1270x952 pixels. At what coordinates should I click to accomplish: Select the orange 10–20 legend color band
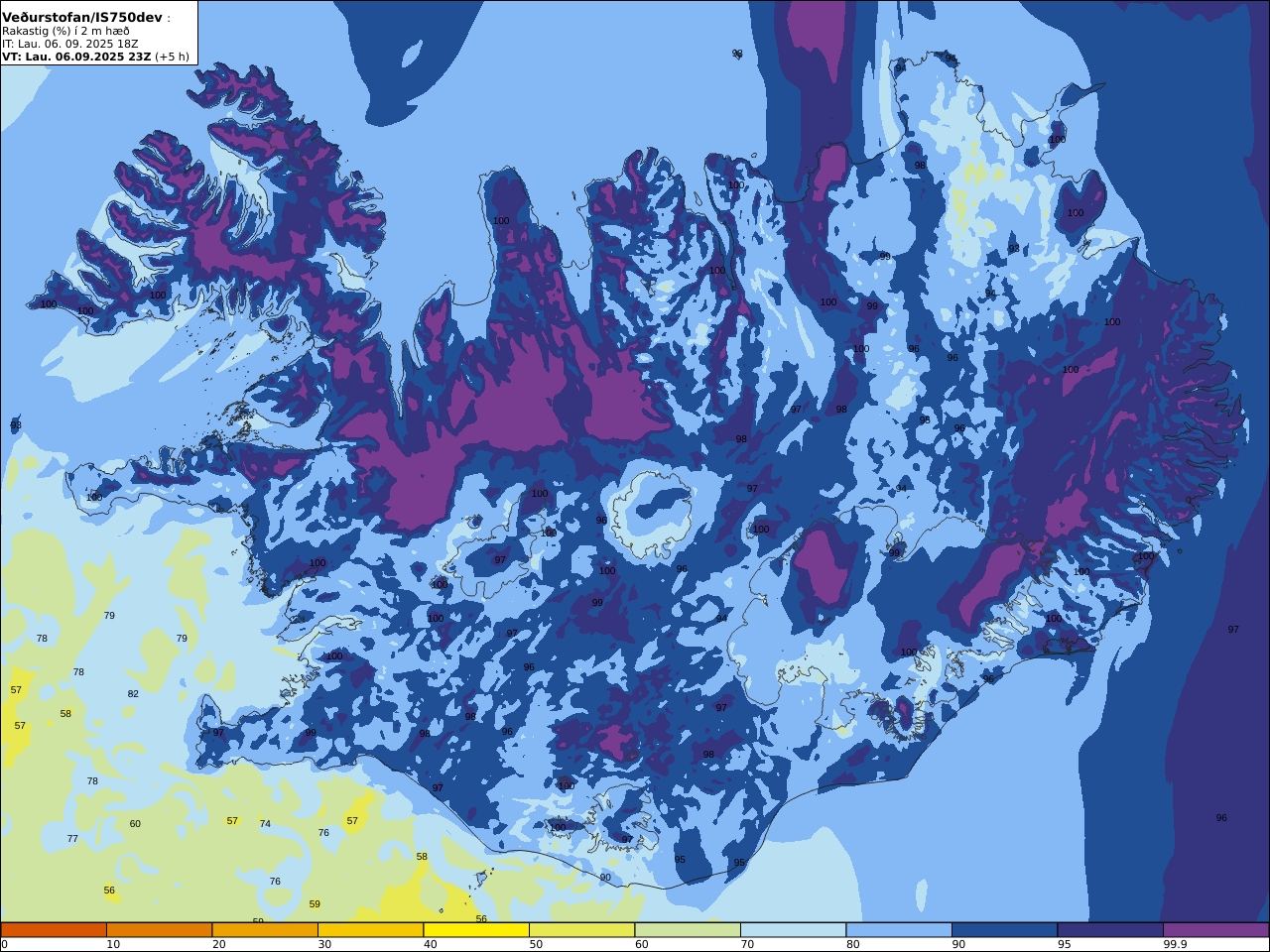point(159,930)
